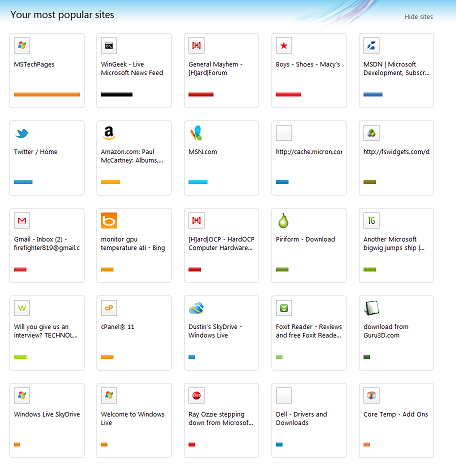Click the Macy's red star icon
This screenshot has width=456, height=467.
pos(284,46)
